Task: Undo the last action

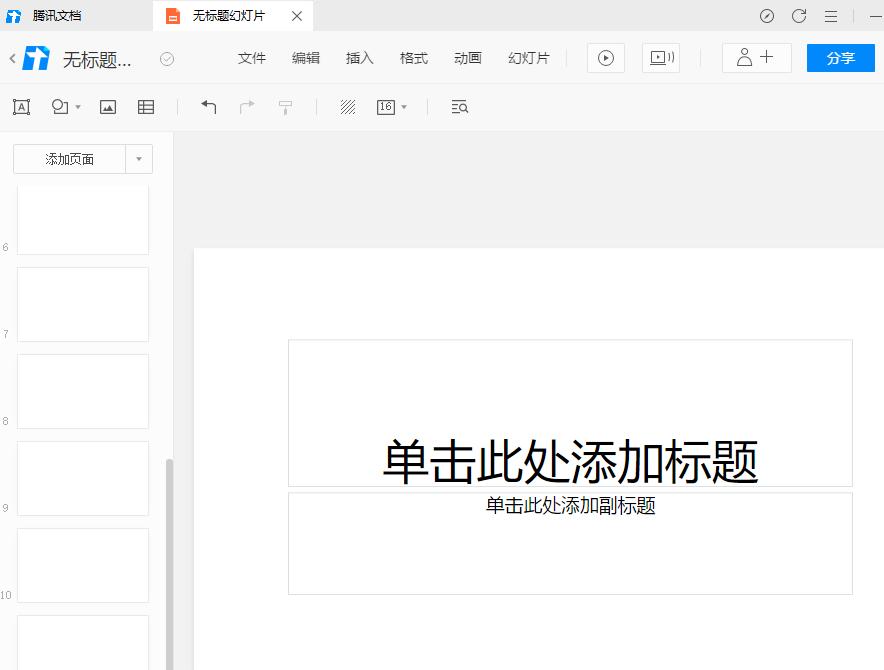Action: tap(209, 106)
